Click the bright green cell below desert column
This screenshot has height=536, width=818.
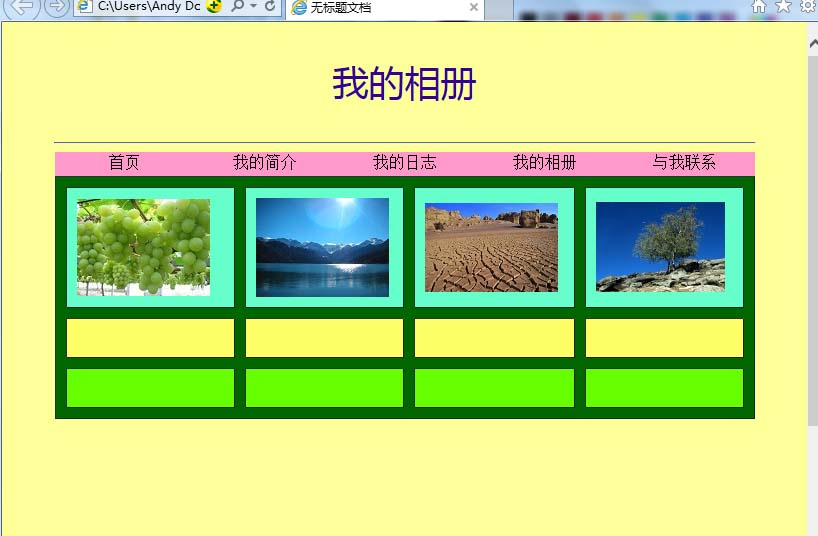pos(495,388)
